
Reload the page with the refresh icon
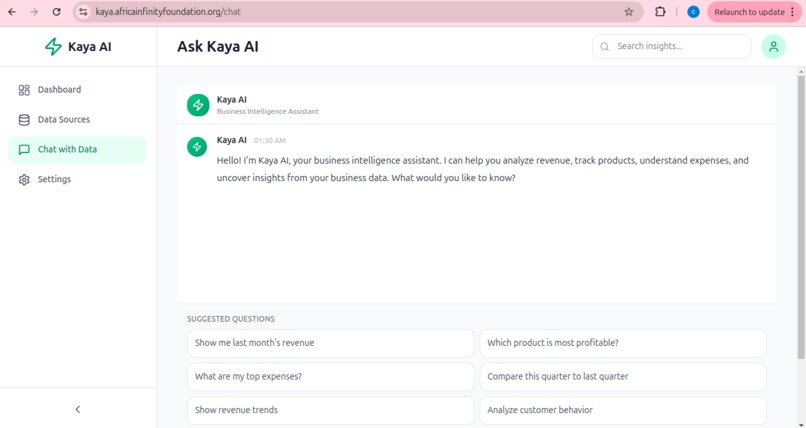57,12
